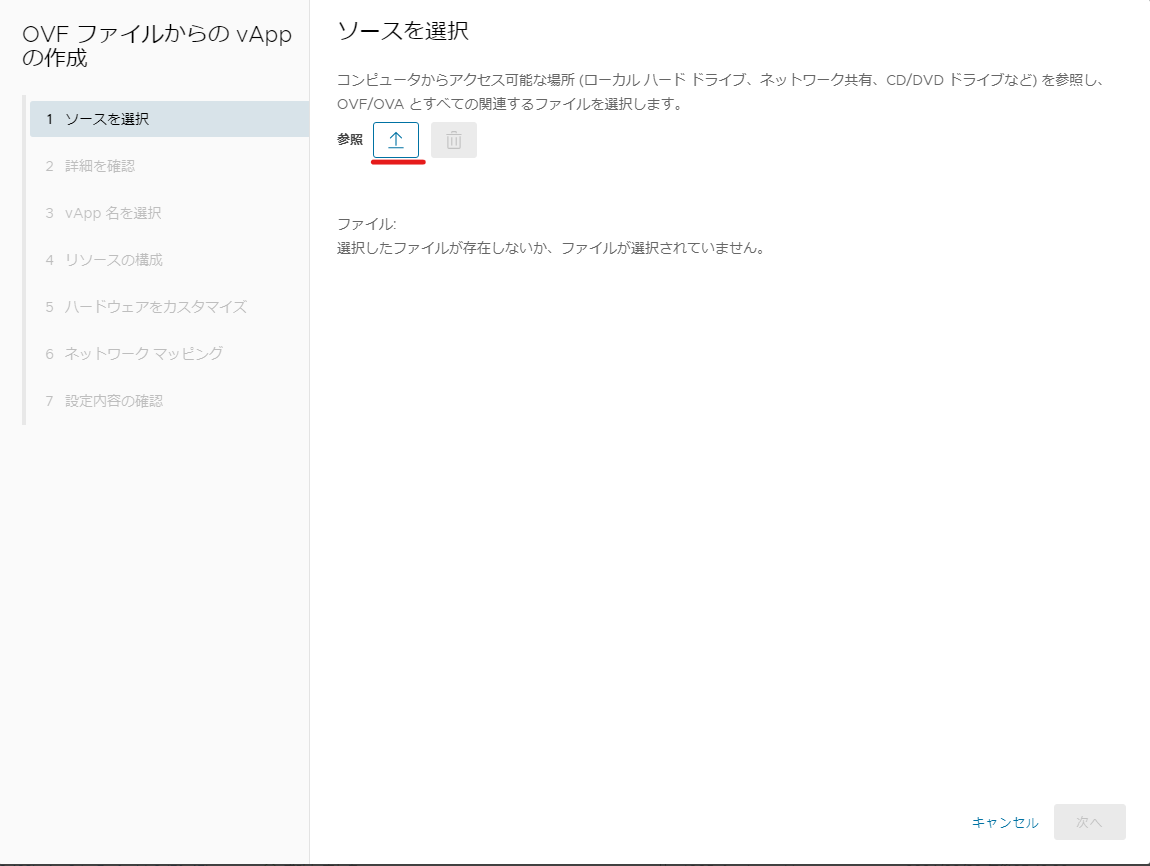This screenshot has width=1150, height=866.
Task: Click the OVF/OVA source description paragraph
Action: pyautogui.click(x=721, y=92)
